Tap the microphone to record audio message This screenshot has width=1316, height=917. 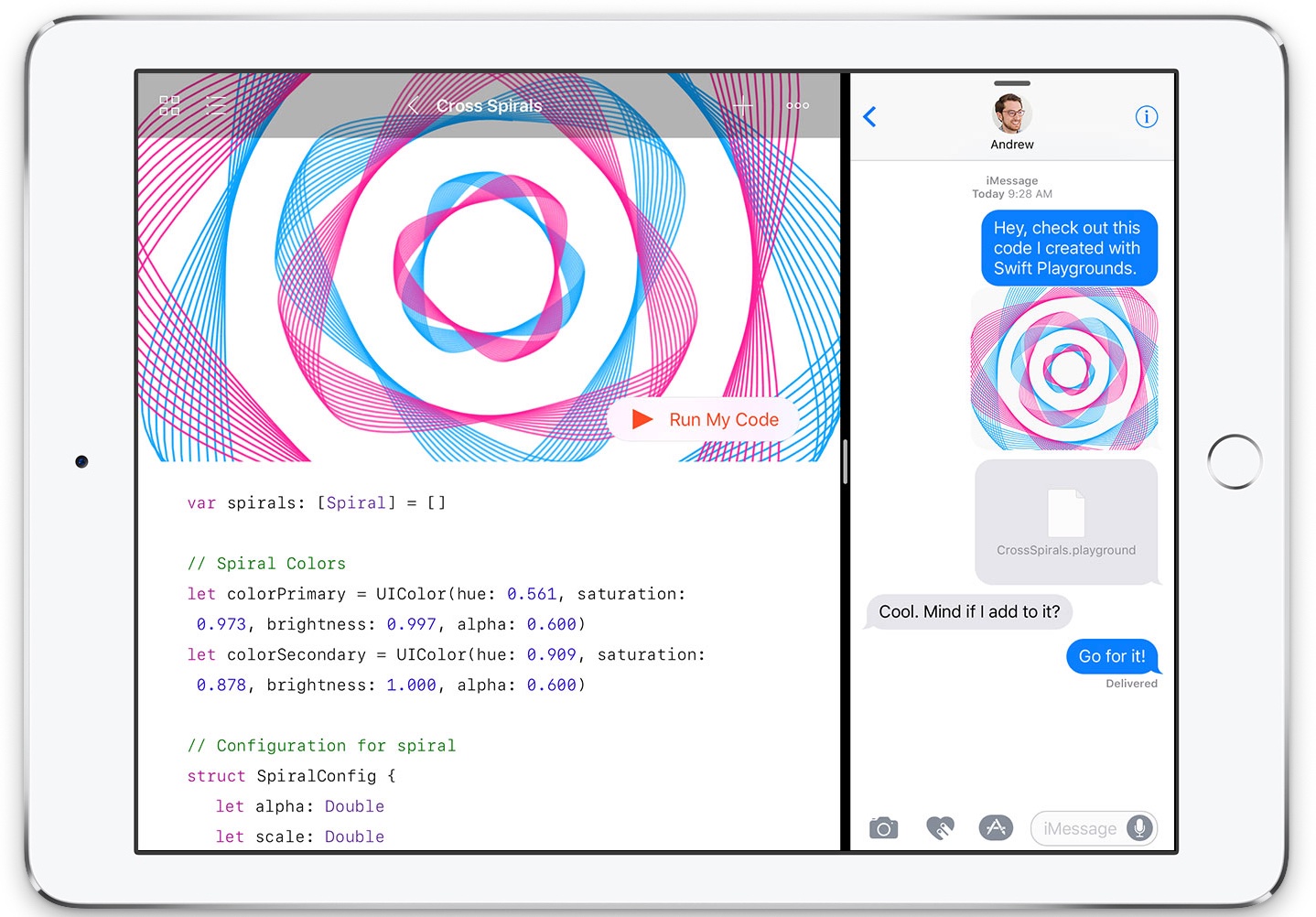tap(1139, 828)
